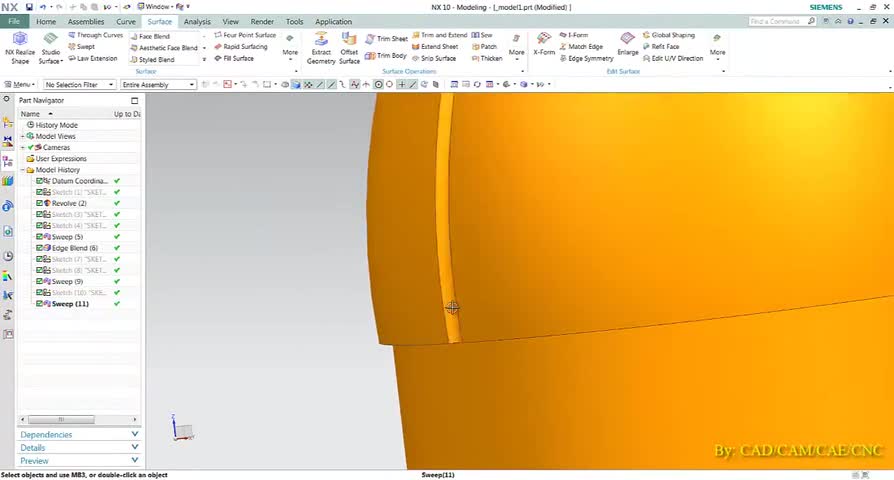This screenshot has height=480, width=894.
Task: Open More in Surface group
Action: [290, 46]
